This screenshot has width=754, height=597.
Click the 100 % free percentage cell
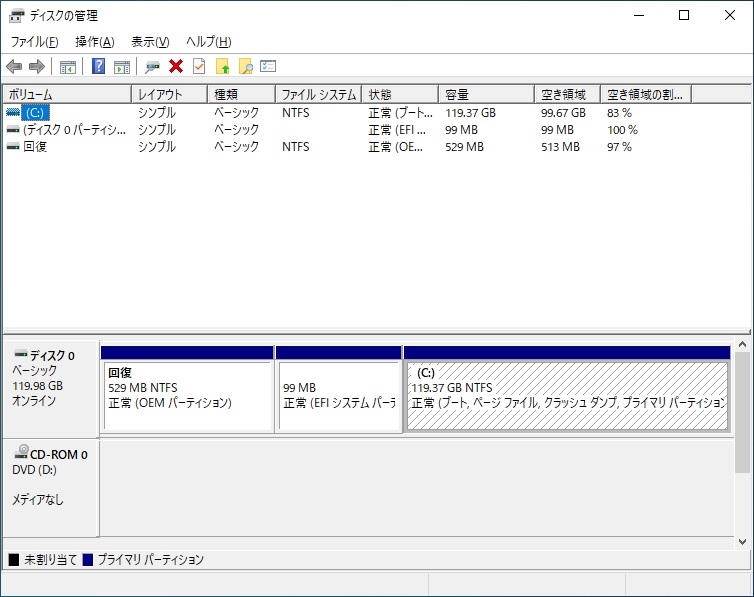pyautogui.click(x=622, y=129)
